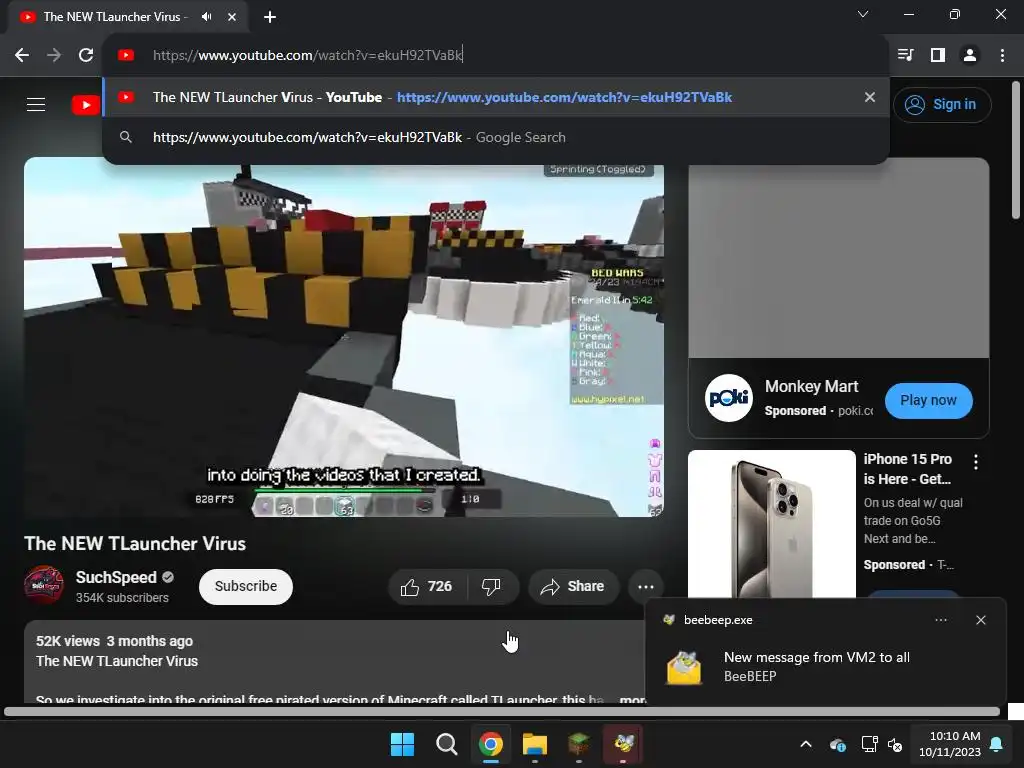Open the Windows Start menu
1024x768 pixels.
tap(402, 744)
